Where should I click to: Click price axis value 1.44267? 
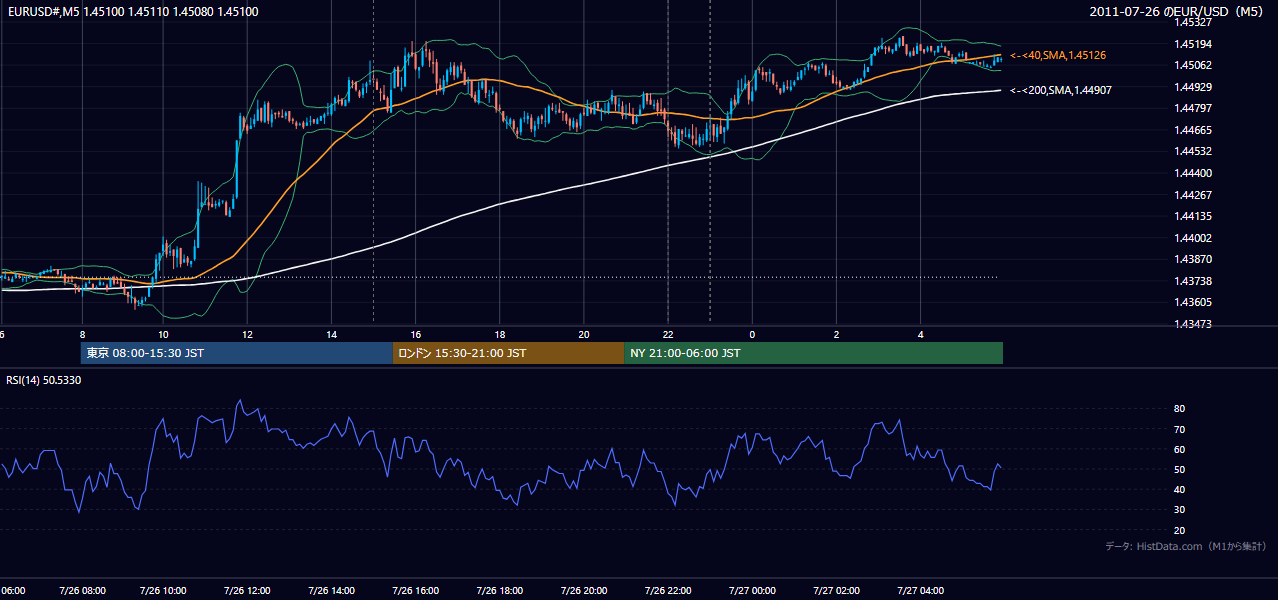click(x=1193, y=195)
